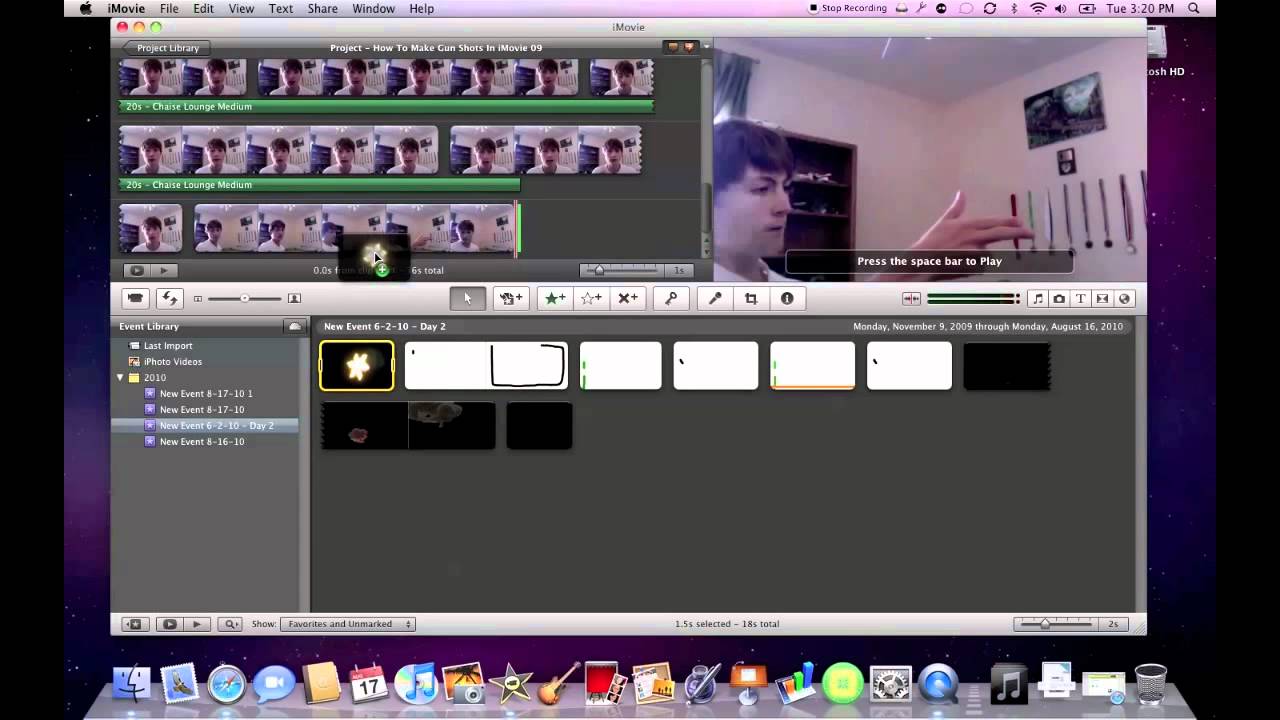Mark selection as Favorite

pyautogui.click(x=554, y=298)
